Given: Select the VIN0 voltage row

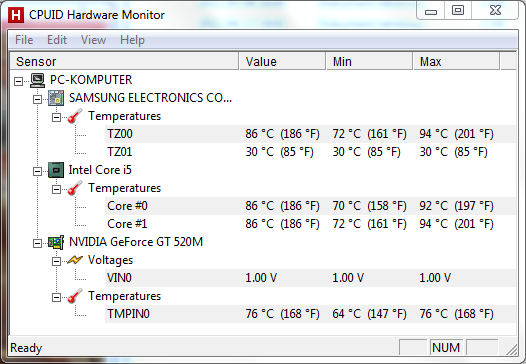Looking at the screenshot, I should point(310,278).
